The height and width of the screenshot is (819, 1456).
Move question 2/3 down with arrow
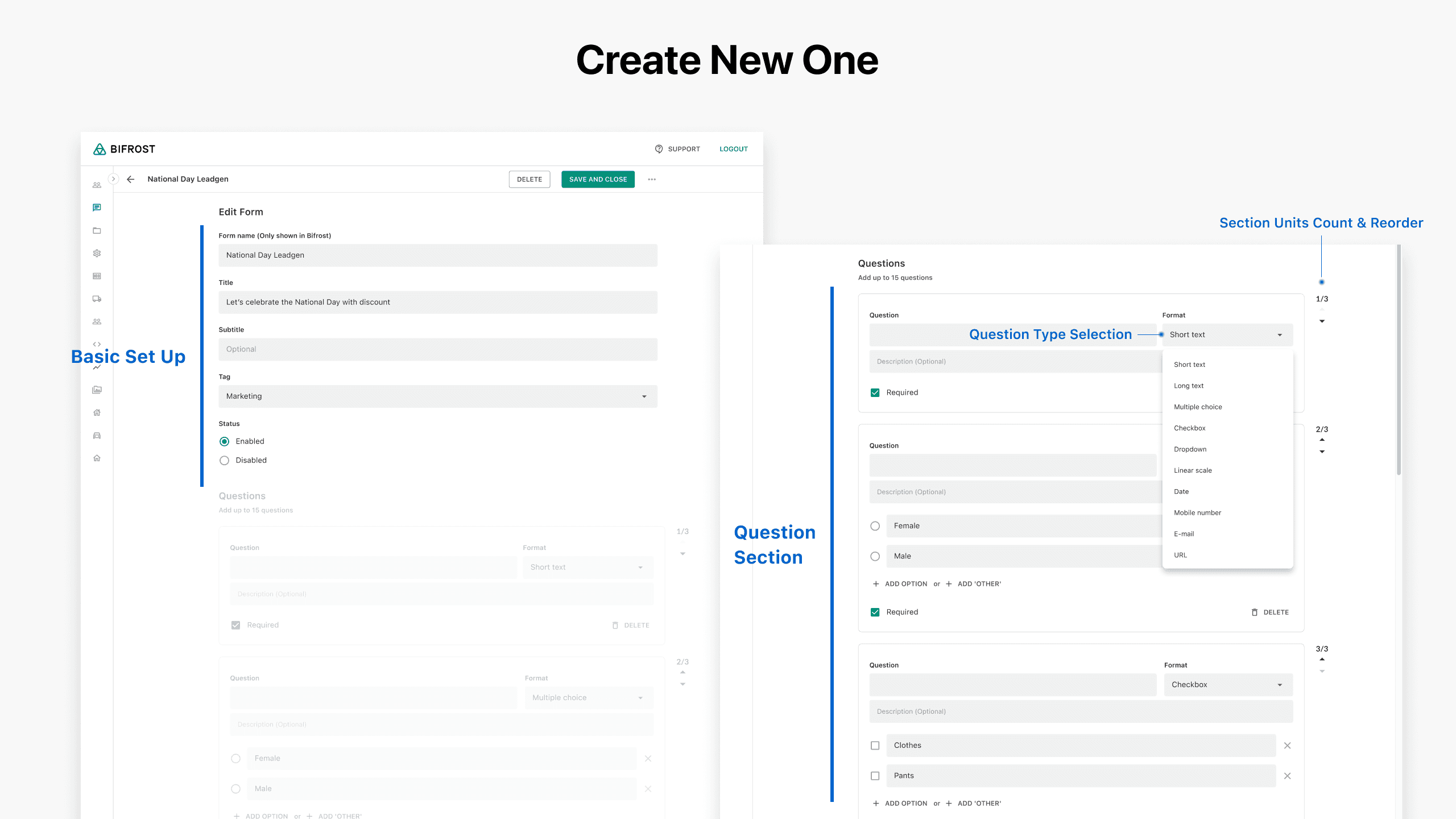[x=1322, y=452]
